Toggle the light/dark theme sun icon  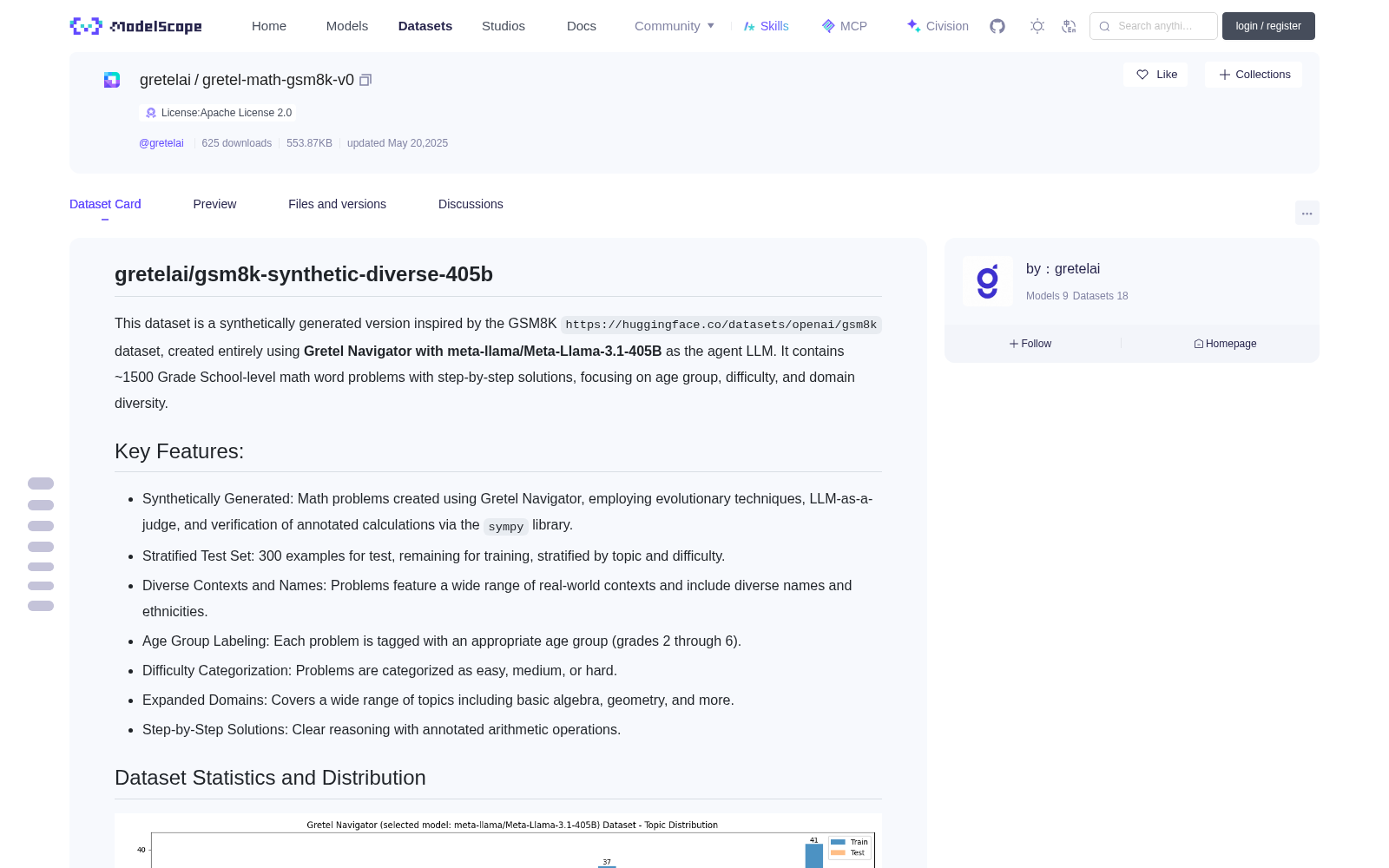(x=1037, y=26)
